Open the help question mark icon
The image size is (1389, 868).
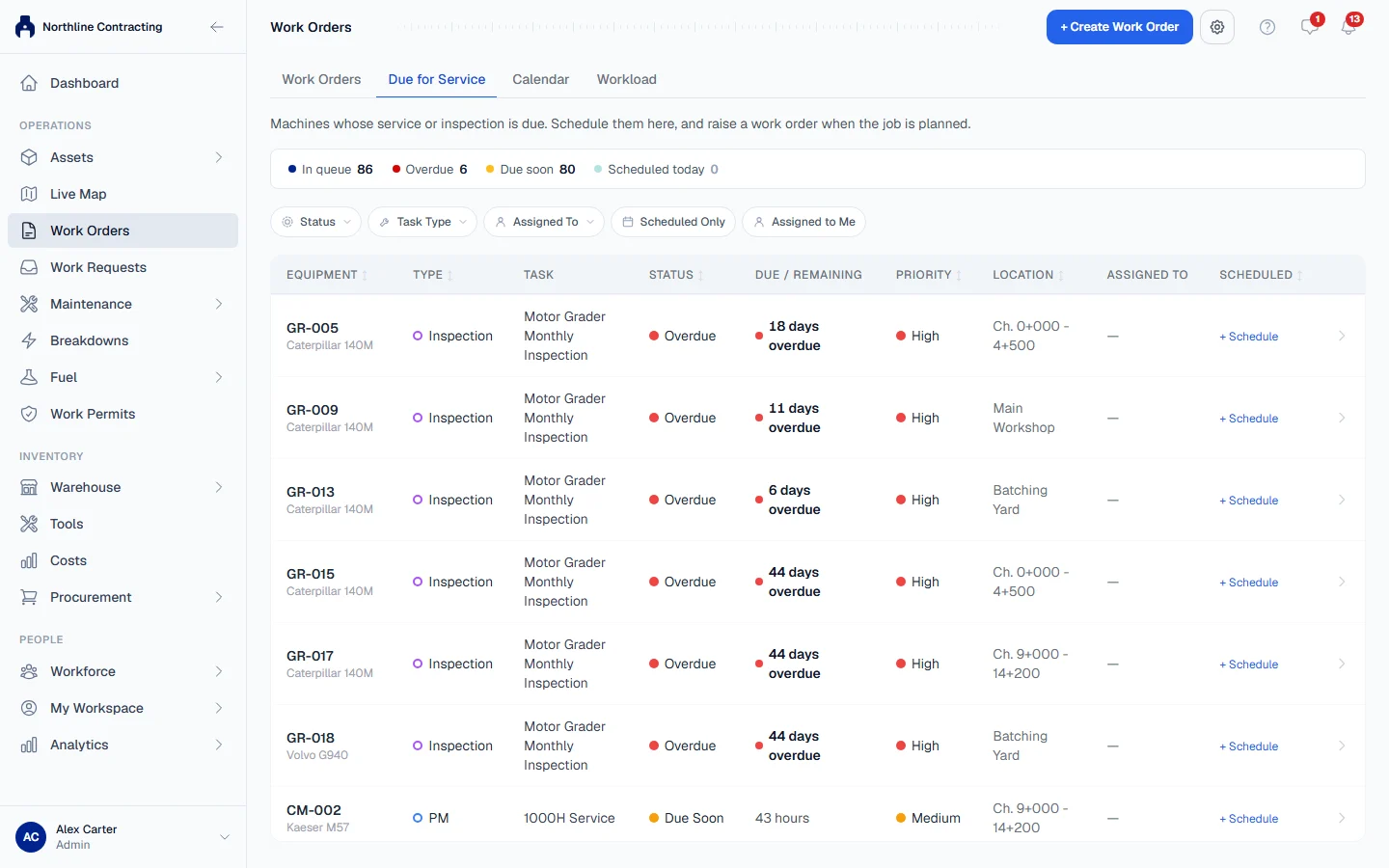click(x=1267, y=27)
